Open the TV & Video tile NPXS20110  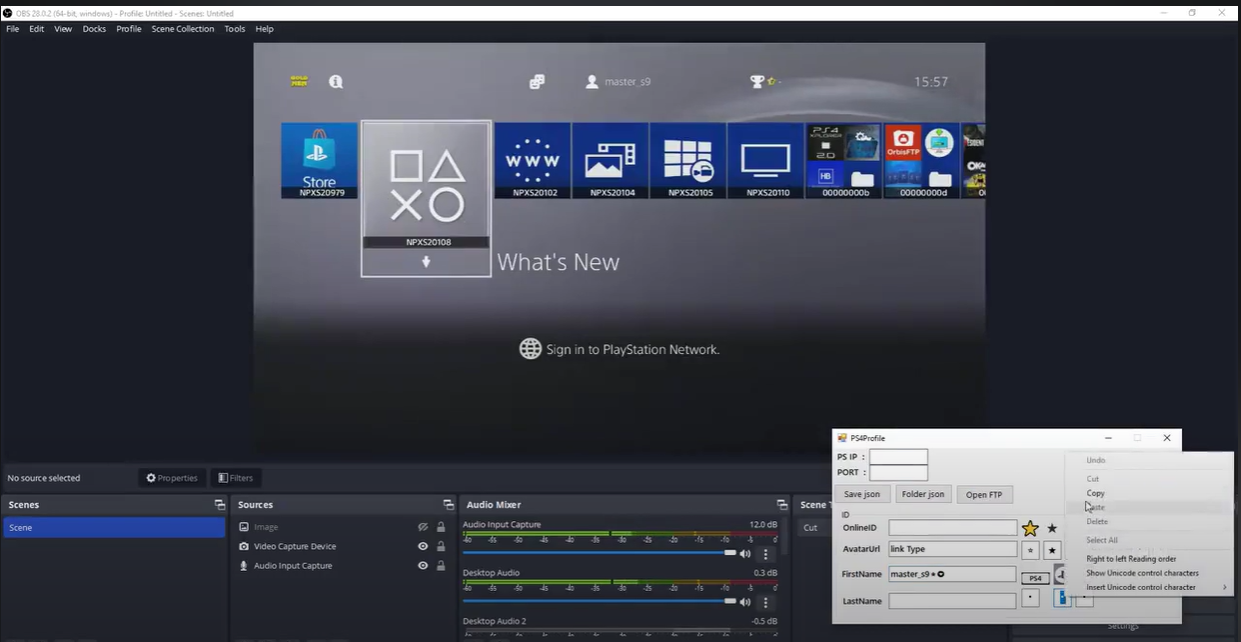pos(766,160)
